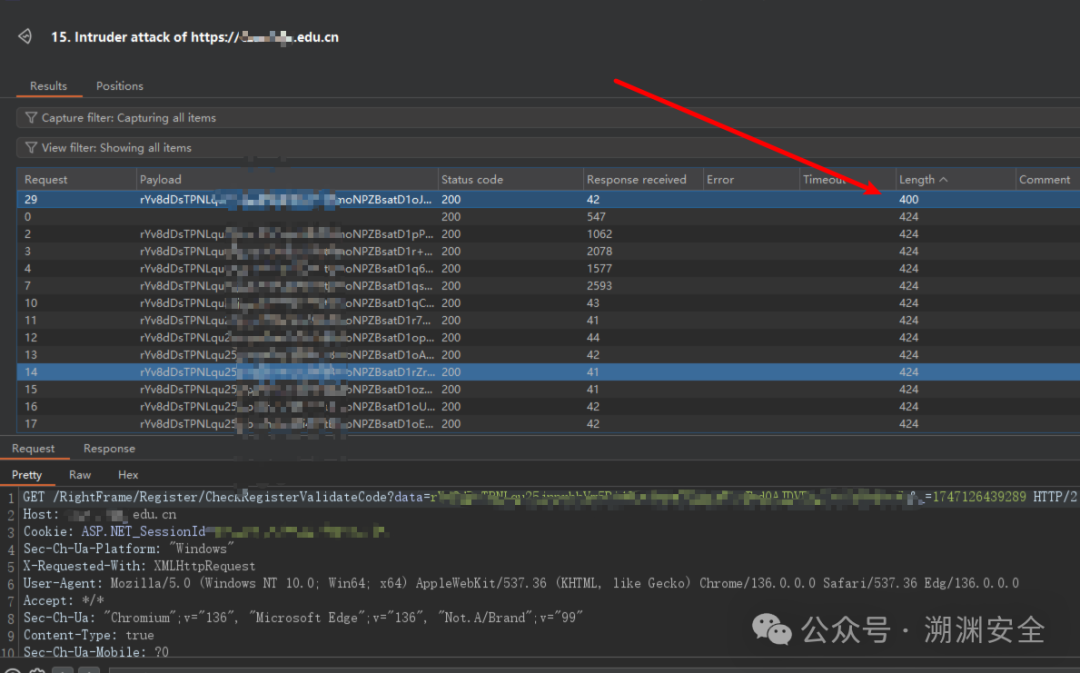
Task: Open the Capture filter funnel icon
Action: coord(31,118)
